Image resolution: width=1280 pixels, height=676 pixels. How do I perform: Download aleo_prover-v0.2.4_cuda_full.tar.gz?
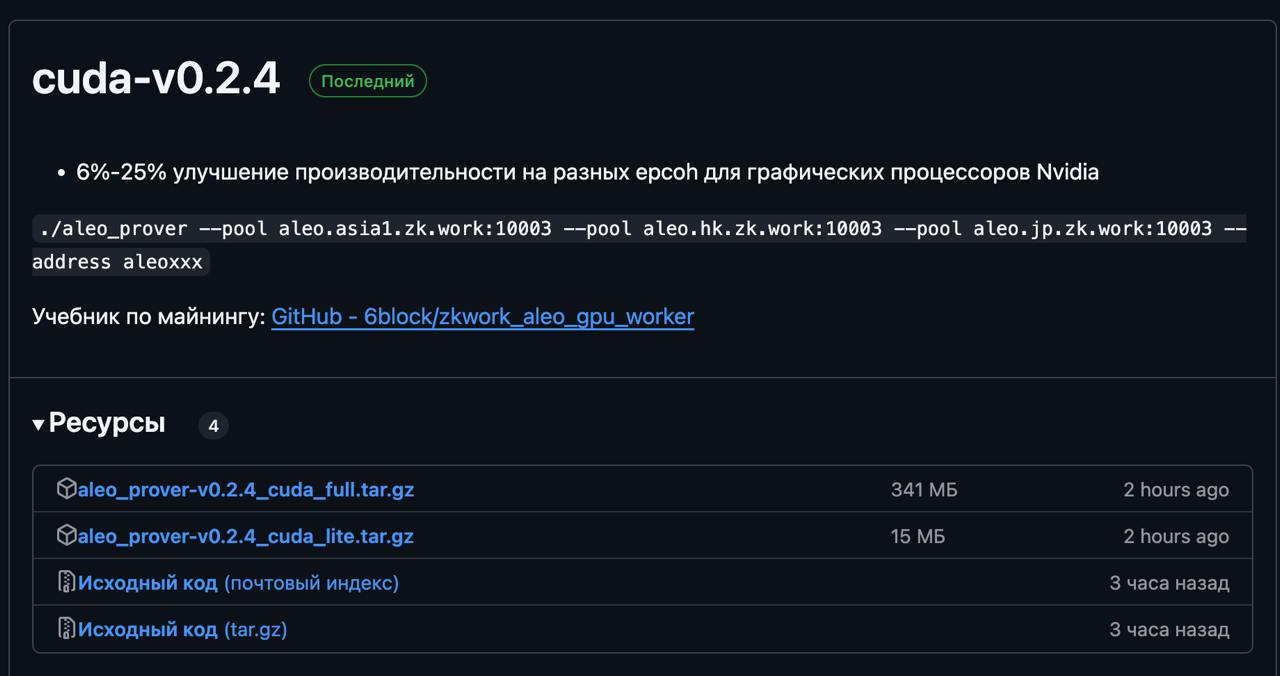point(245,490)
